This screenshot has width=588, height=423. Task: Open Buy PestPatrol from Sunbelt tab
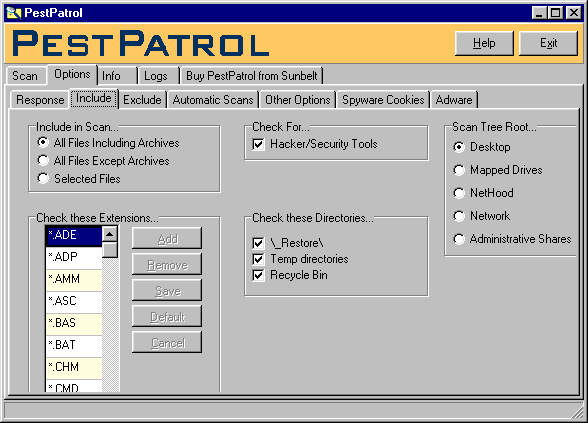pyautogui.click(x=252, y=76)
